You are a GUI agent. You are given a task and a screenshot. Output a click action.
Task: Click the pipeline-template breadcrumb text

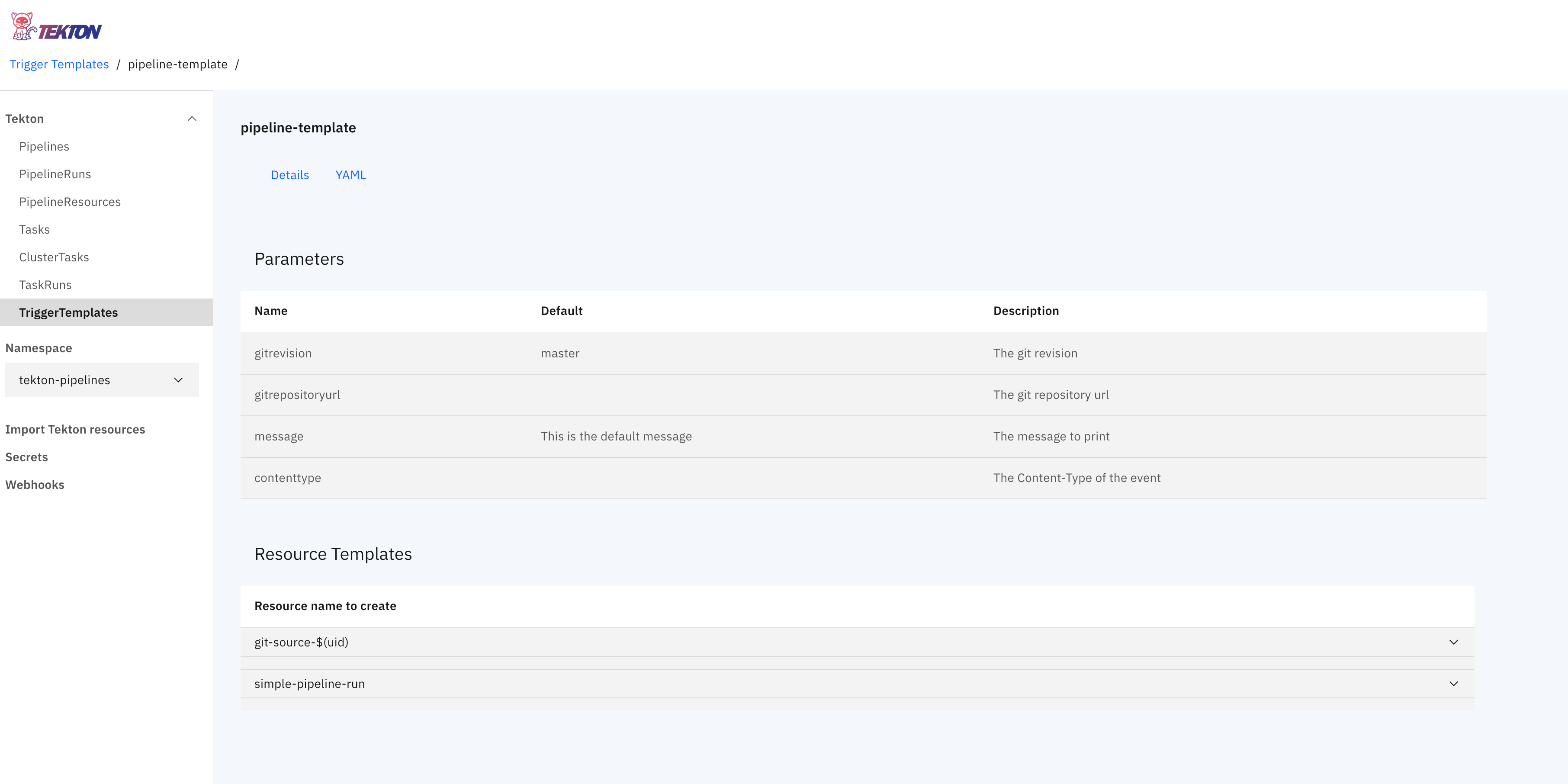(x=178, y=64)
